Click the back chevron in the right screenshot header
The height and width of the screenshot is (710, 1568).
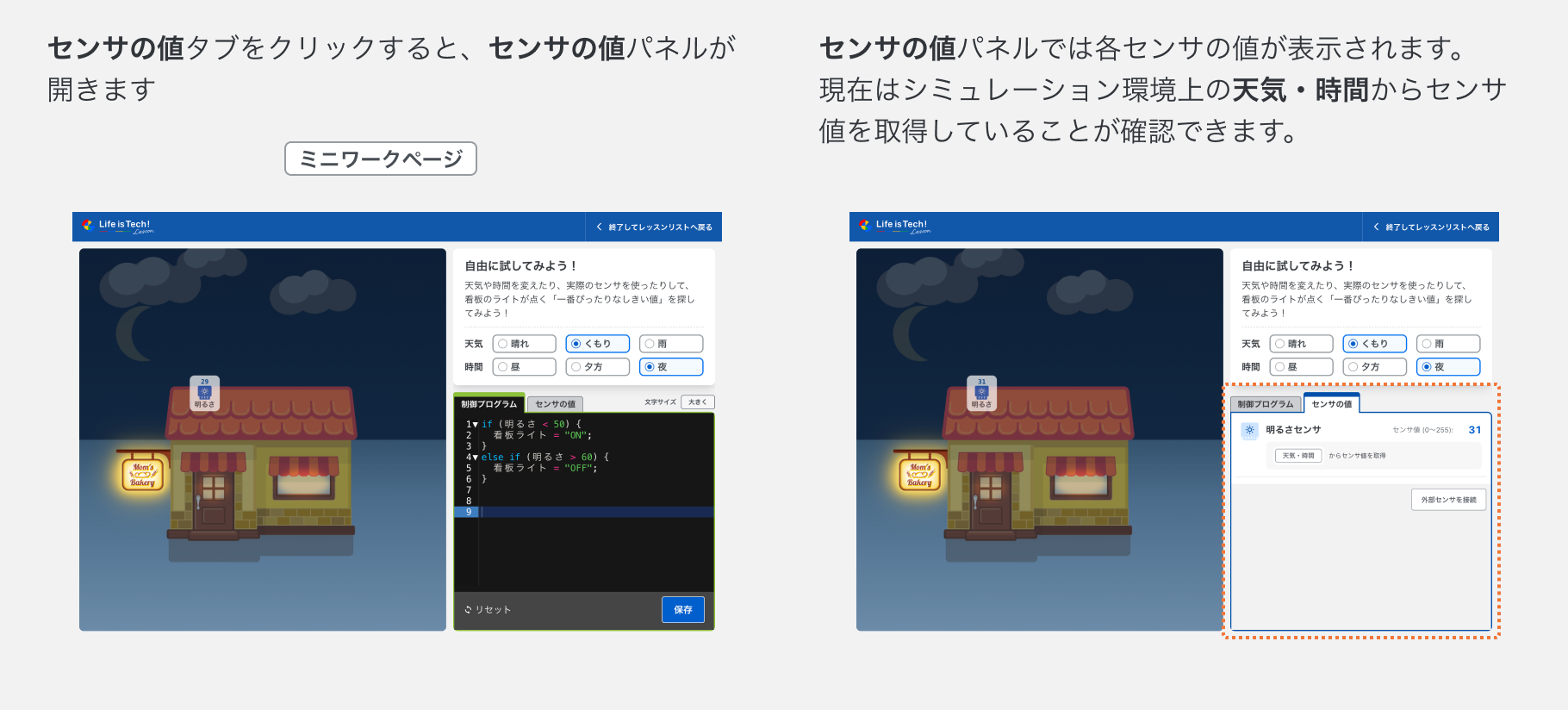[1377, 227]
